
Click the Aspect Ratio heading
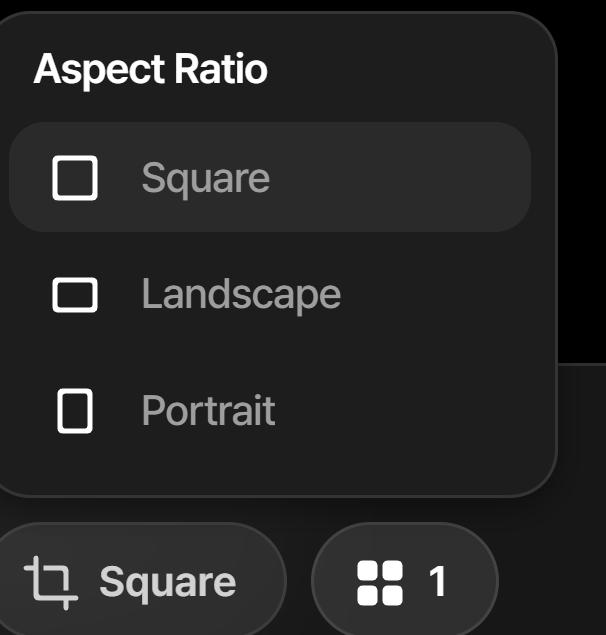click(x=150, y=70)
